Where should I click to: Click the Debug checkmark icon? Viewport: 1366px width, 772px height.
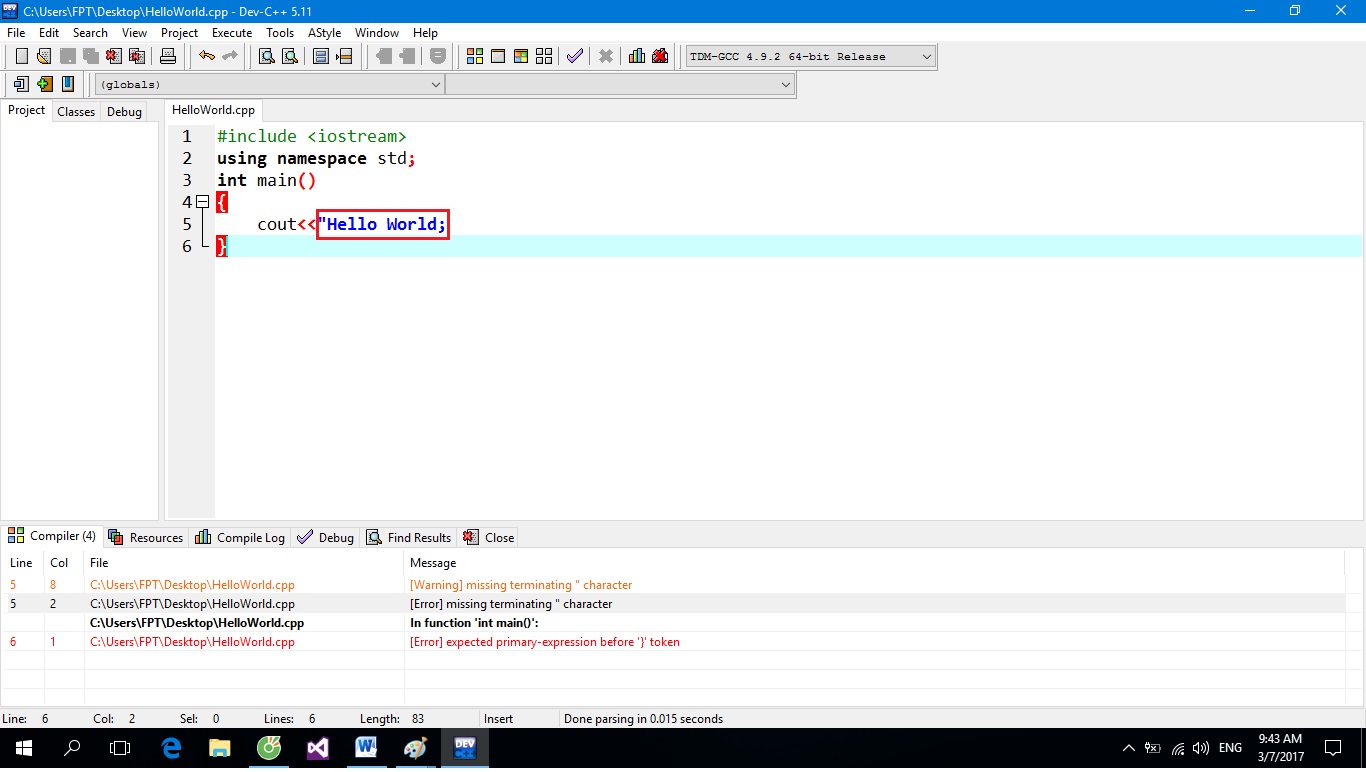click(x=574, y=56)
